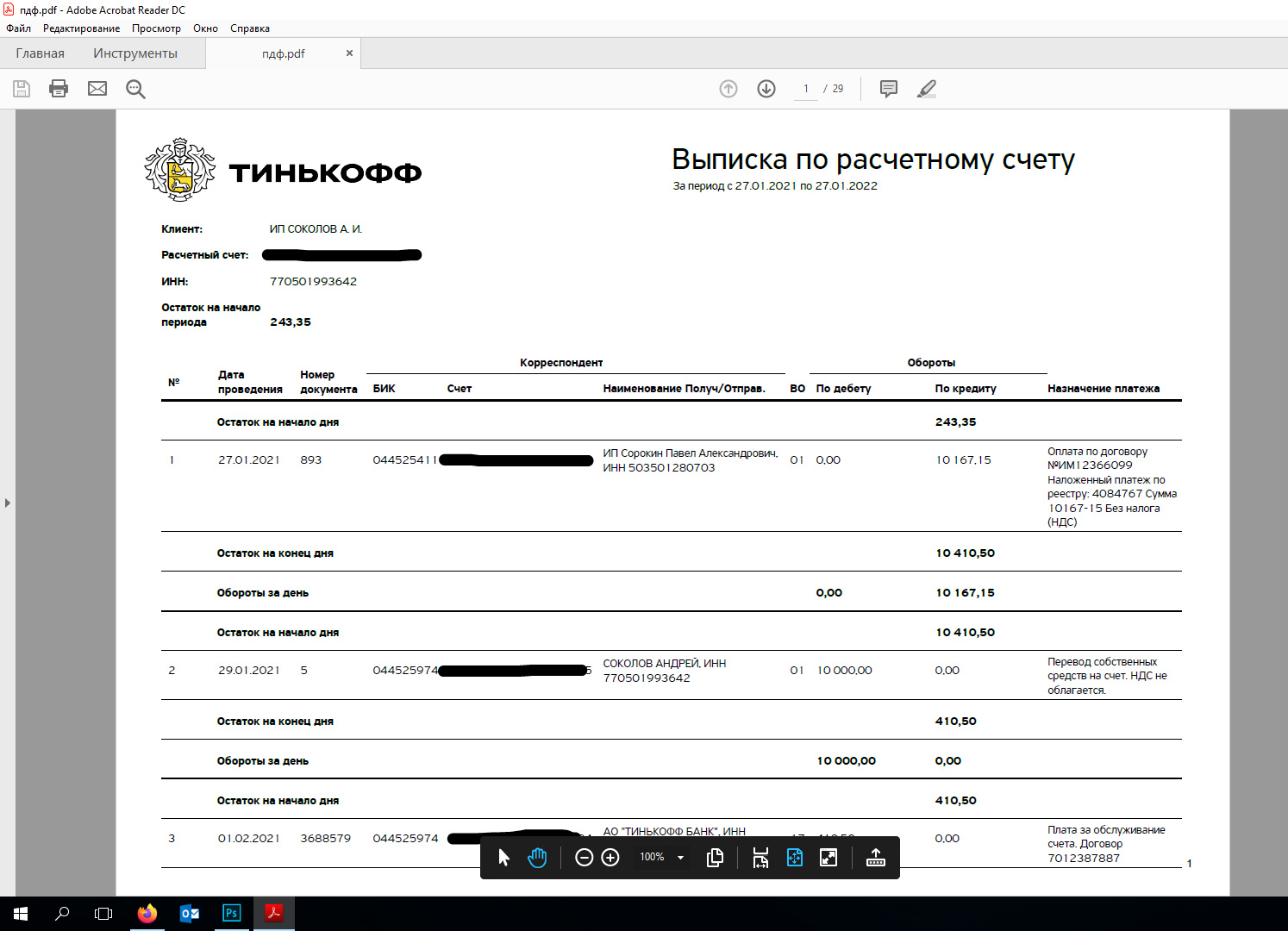Go to previous page arrow
This screenshot has width=1288, height=931.
pos(728,89)
